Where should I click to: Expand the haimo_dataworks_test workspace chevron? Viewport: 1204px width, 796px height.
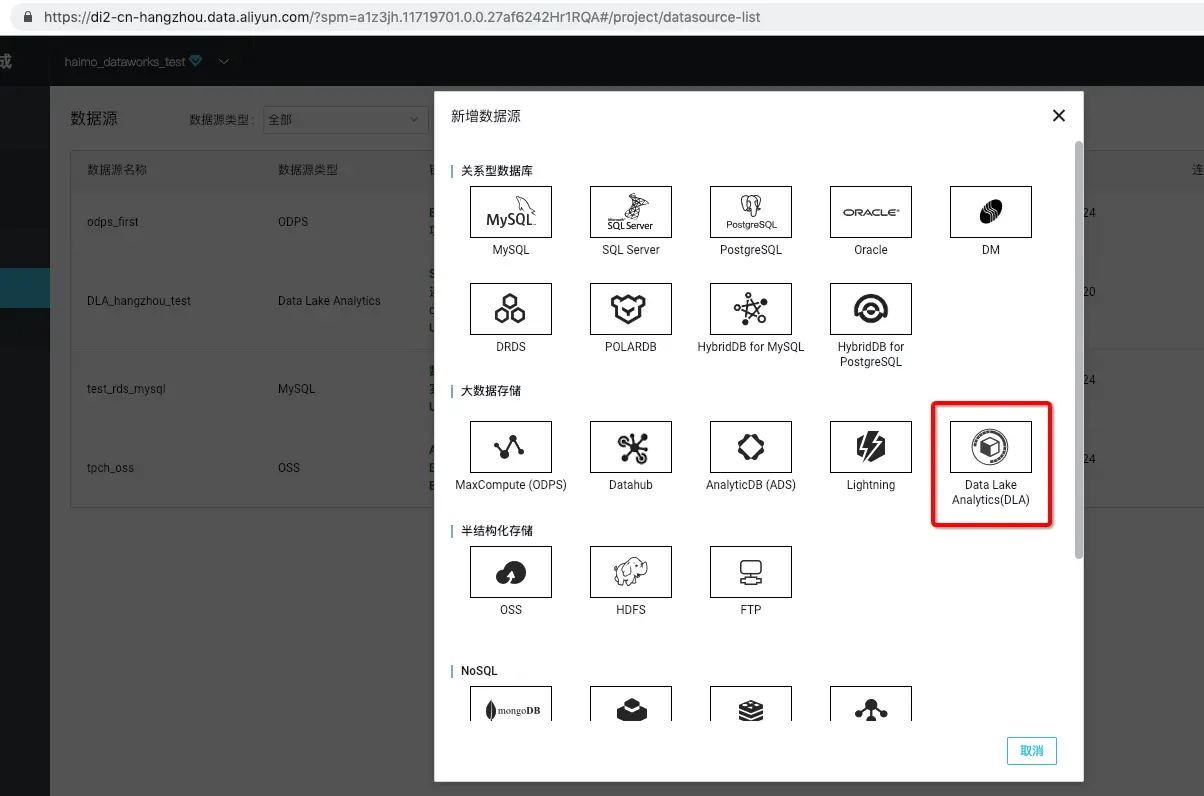(224, 61)
